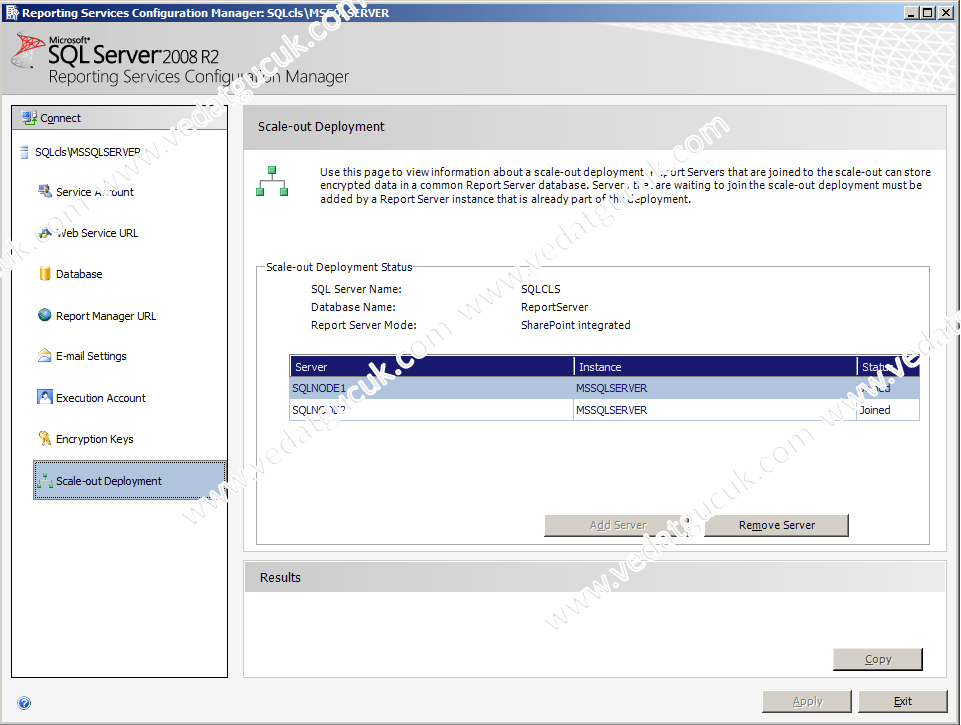The width and height of the screenshot is (961, 725).
Task: Click the title bar application icon
Action: [x=12, y=12]
